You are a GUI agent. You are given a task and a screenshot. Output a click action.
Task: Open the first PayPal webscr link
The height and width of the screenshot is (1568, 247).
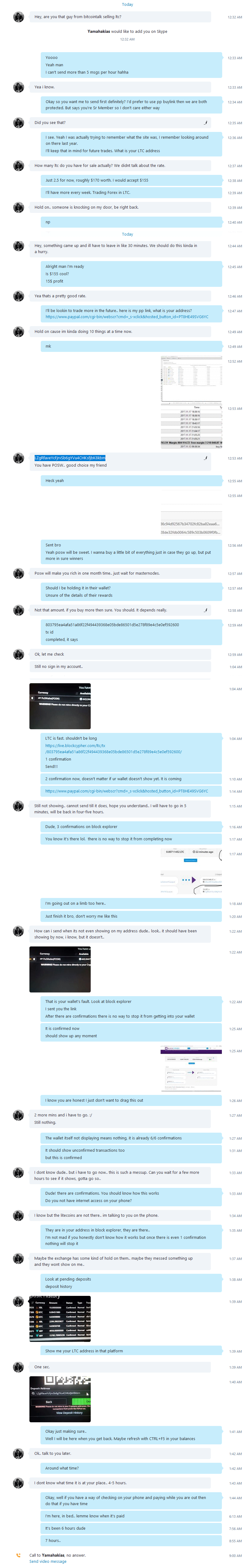(x=127, y=317)
